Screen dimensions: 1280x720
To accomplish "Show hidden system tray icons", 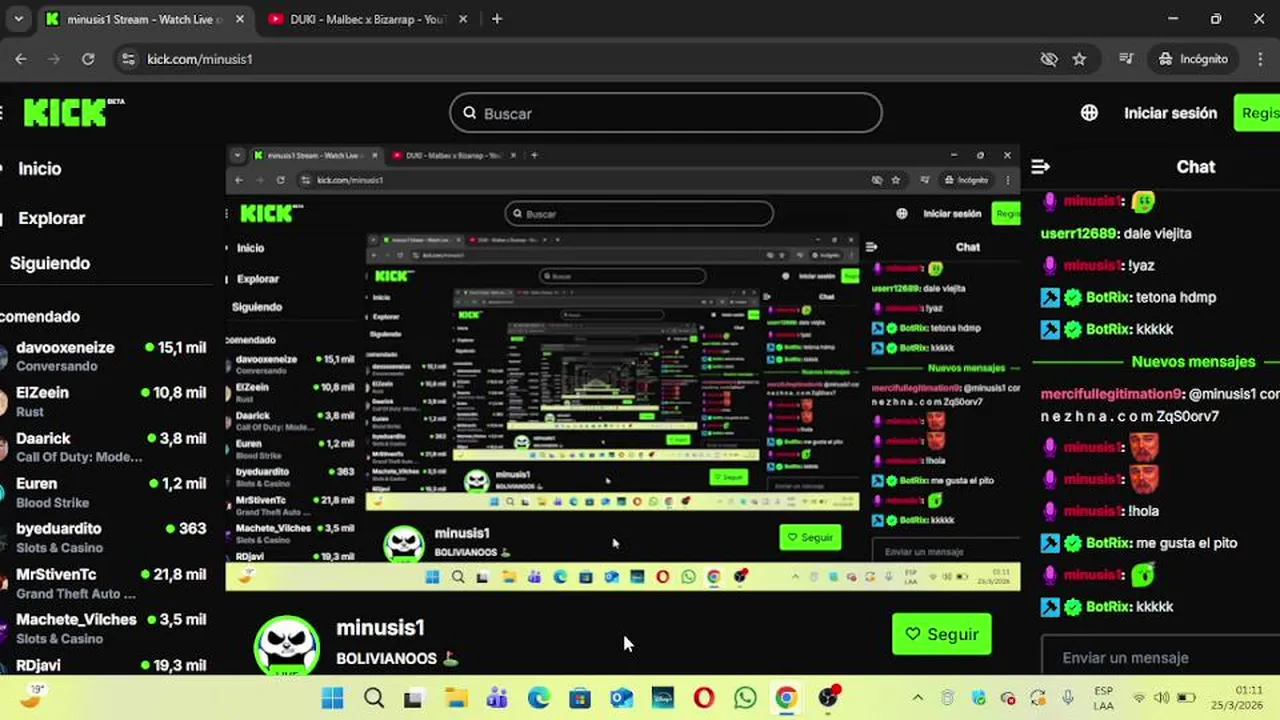I will pos(918,698).
